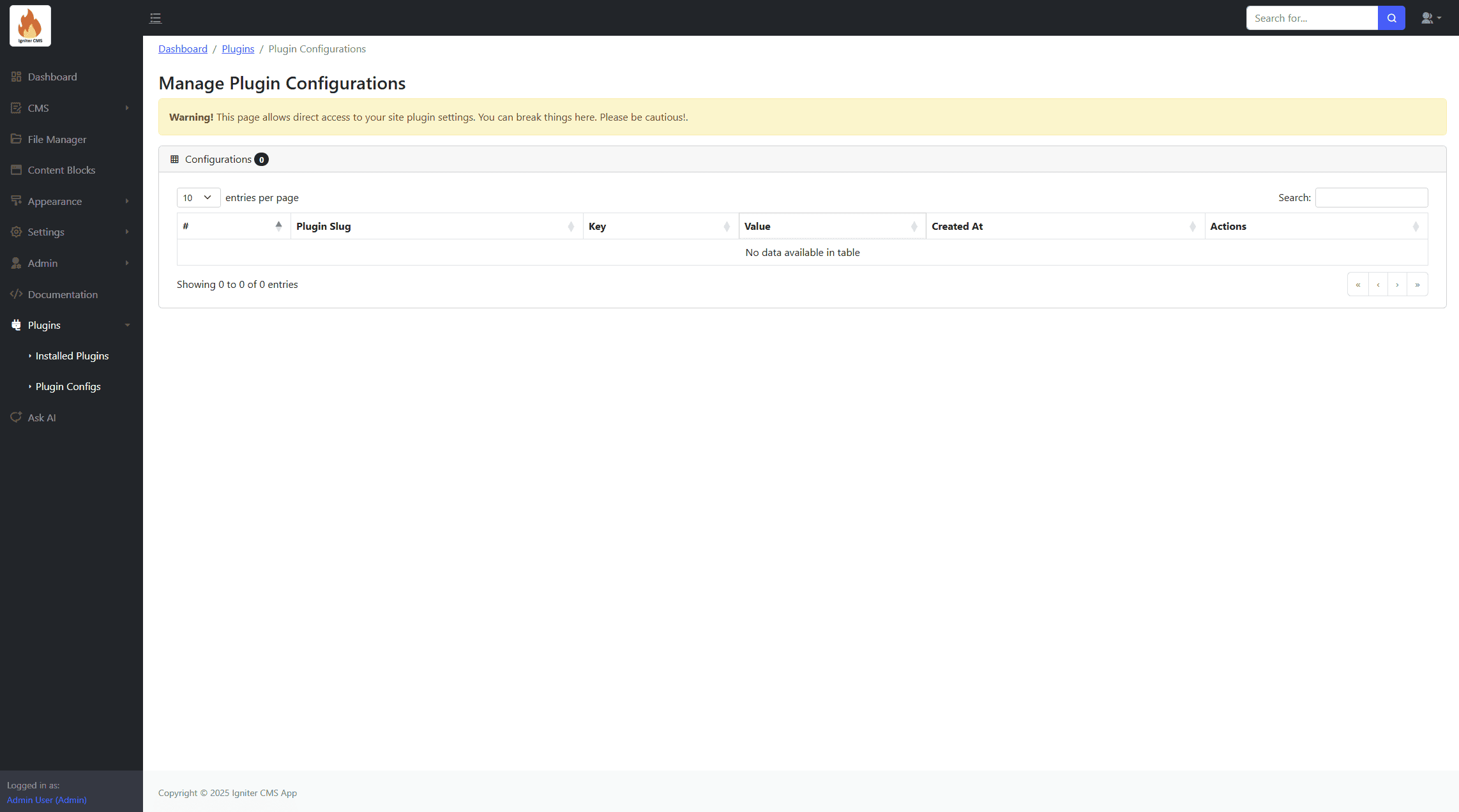Sort the table by Plugin Slug

(436, 226)
